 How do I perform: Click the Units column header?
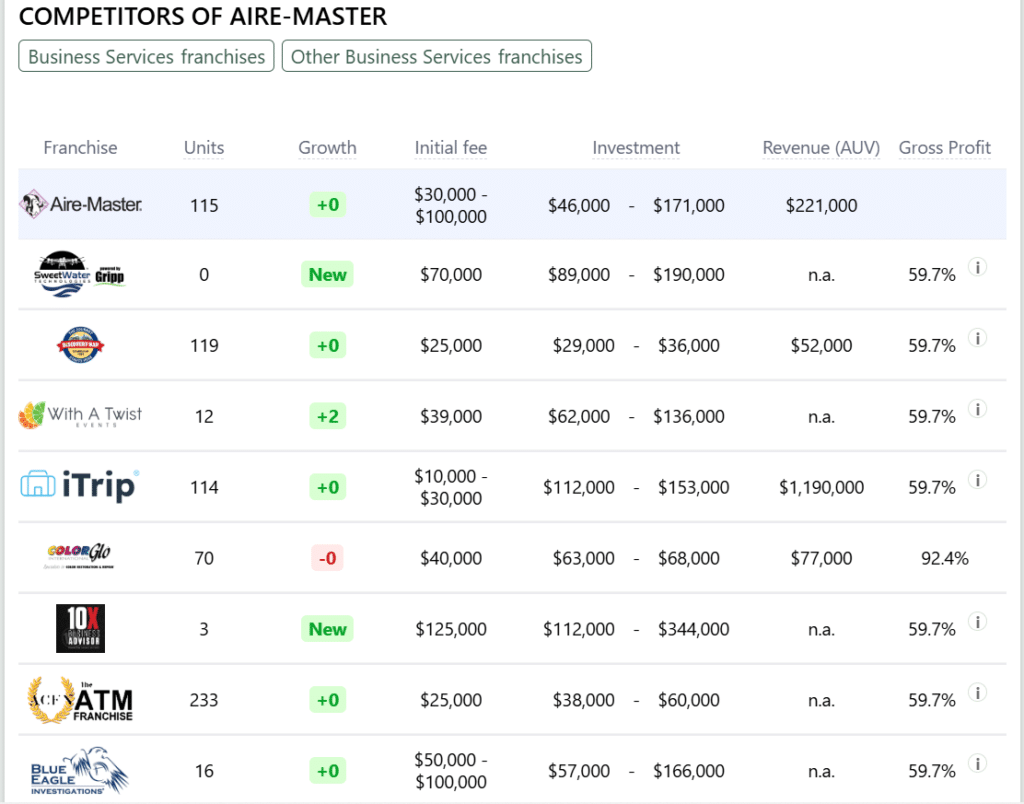(204, 148)
